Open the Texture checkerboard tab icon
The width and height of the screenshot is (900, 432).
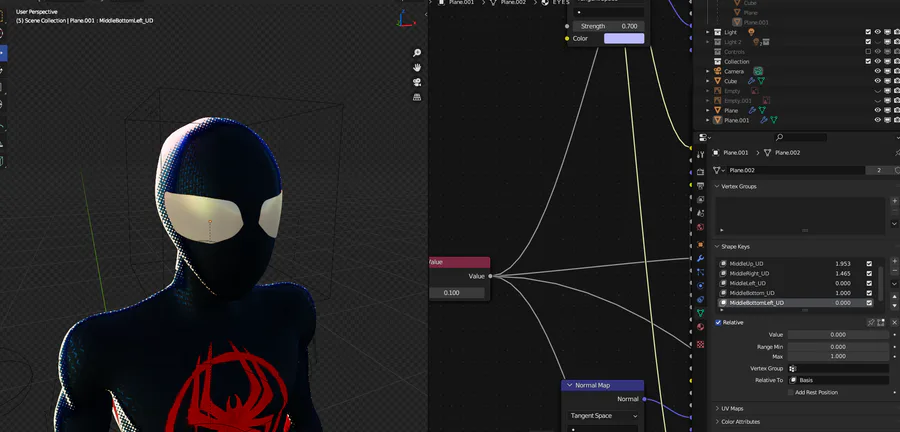(700, 344)
